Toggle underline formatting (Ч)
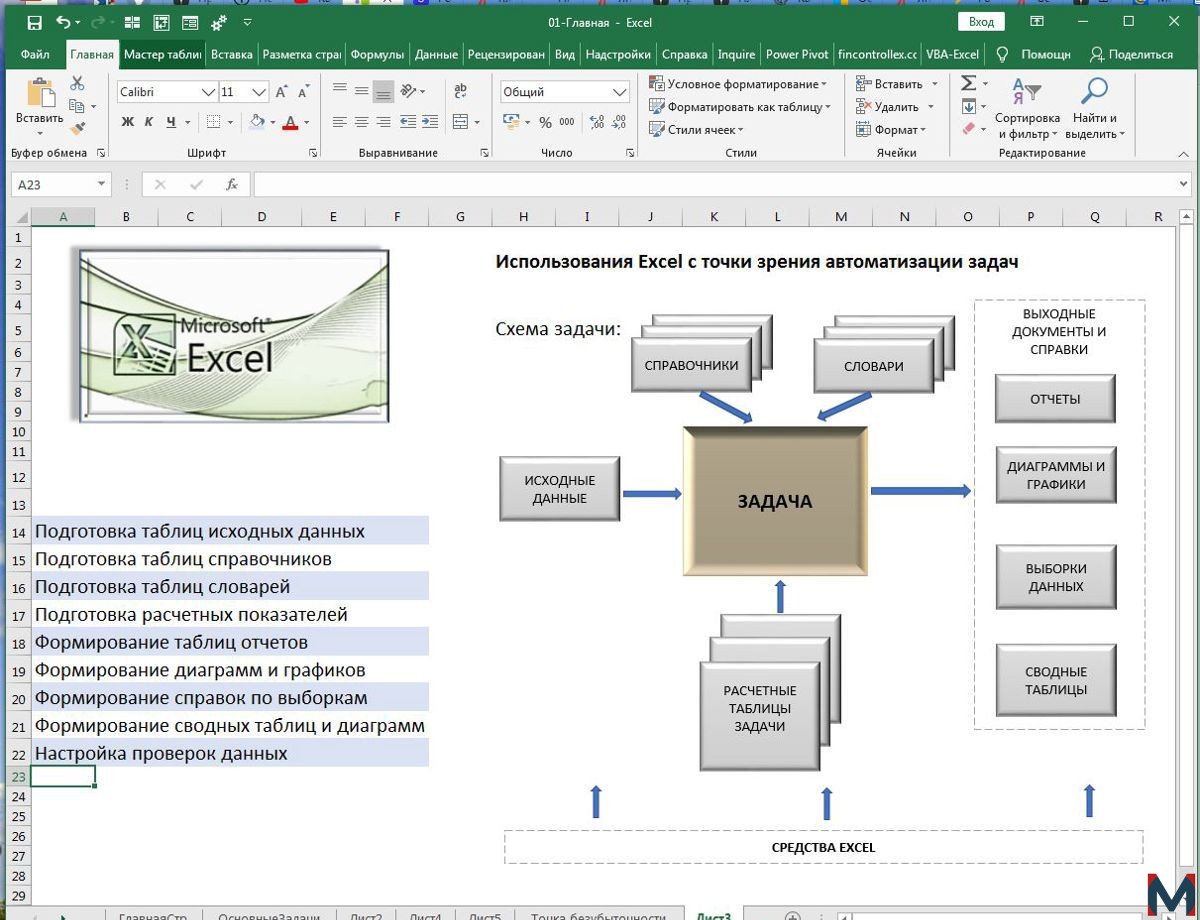1200x920 pixels. (x=171, y=122)
